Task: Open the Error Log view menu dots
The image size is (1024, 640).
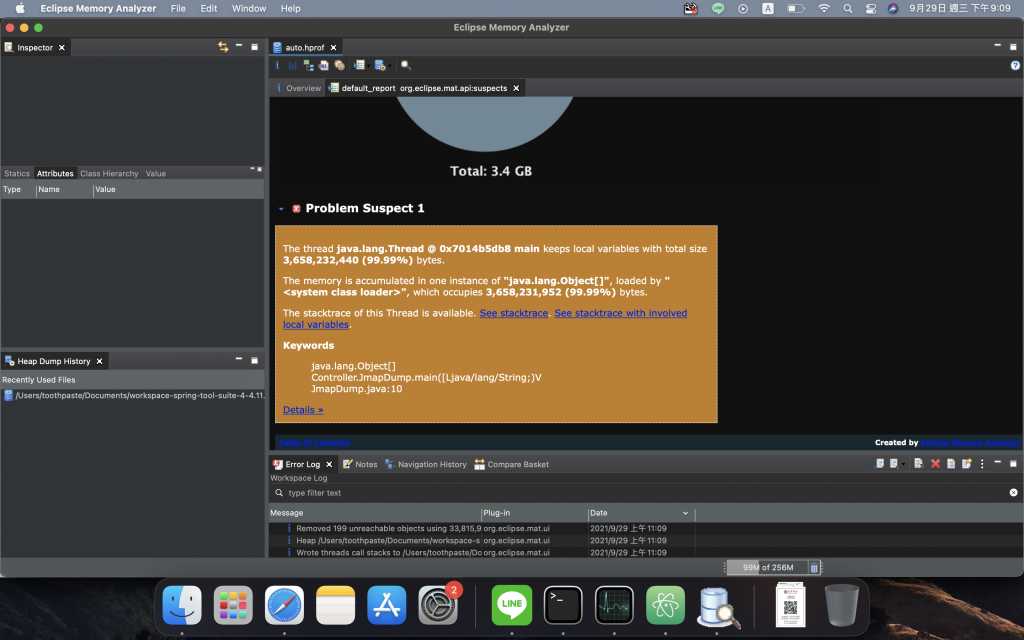Action: point(982,464)
